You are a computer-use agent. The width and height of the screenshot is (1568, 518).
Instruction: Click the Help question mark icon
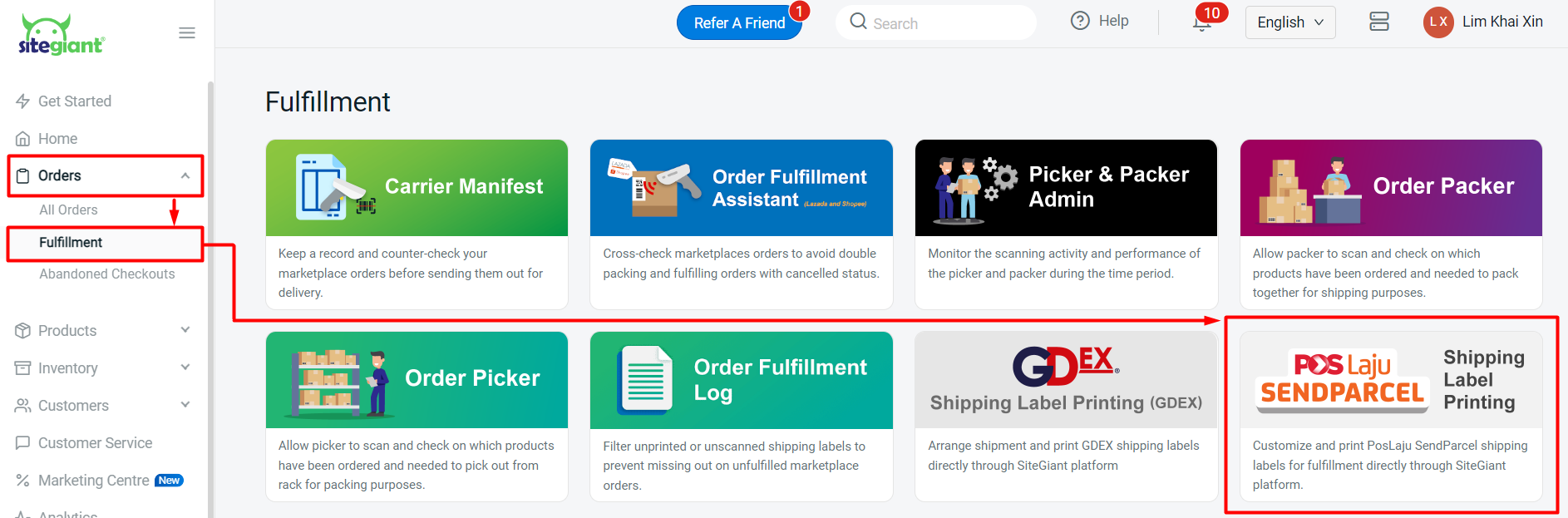[x=1080, y=21]
